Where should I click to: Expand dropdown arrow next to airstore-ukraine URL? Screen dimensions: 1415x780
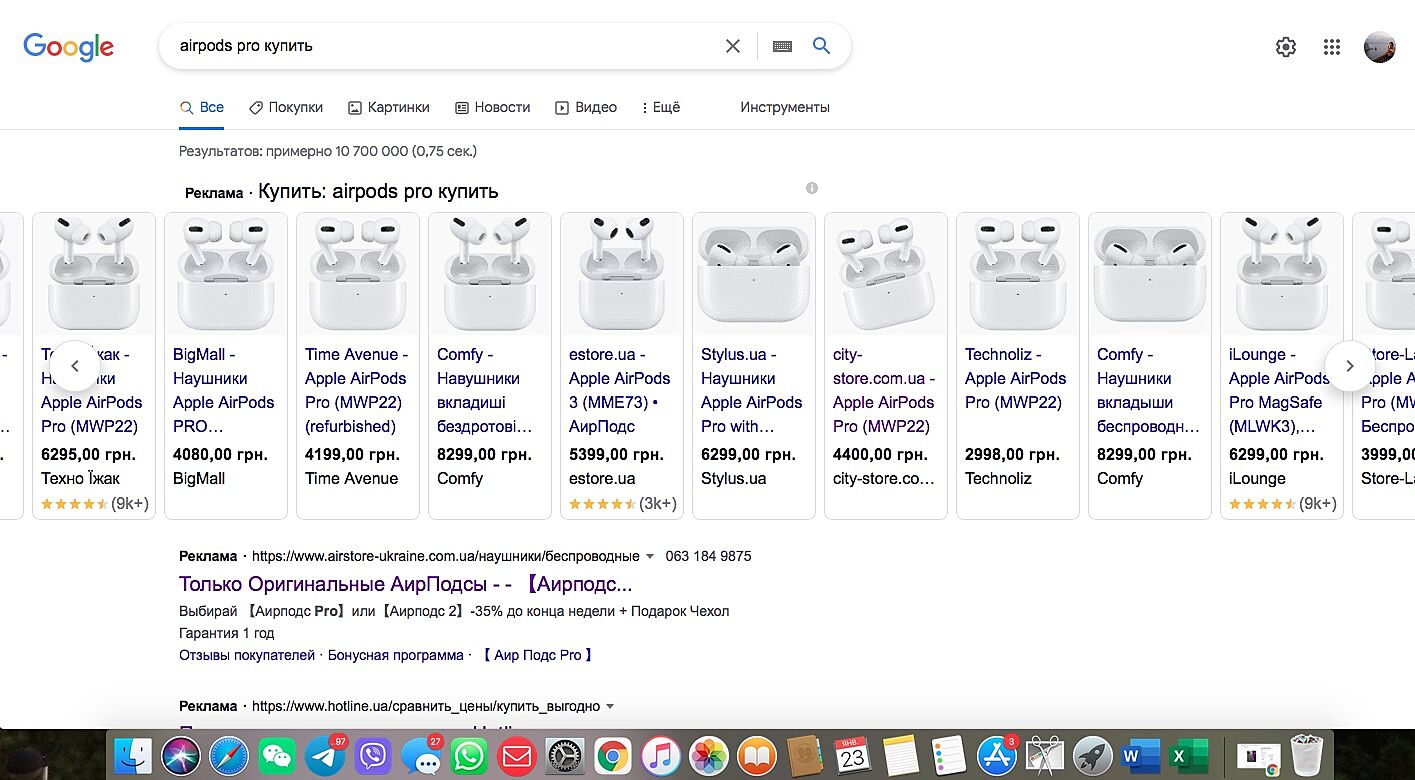pyautogui.click(x=650, y=557)
